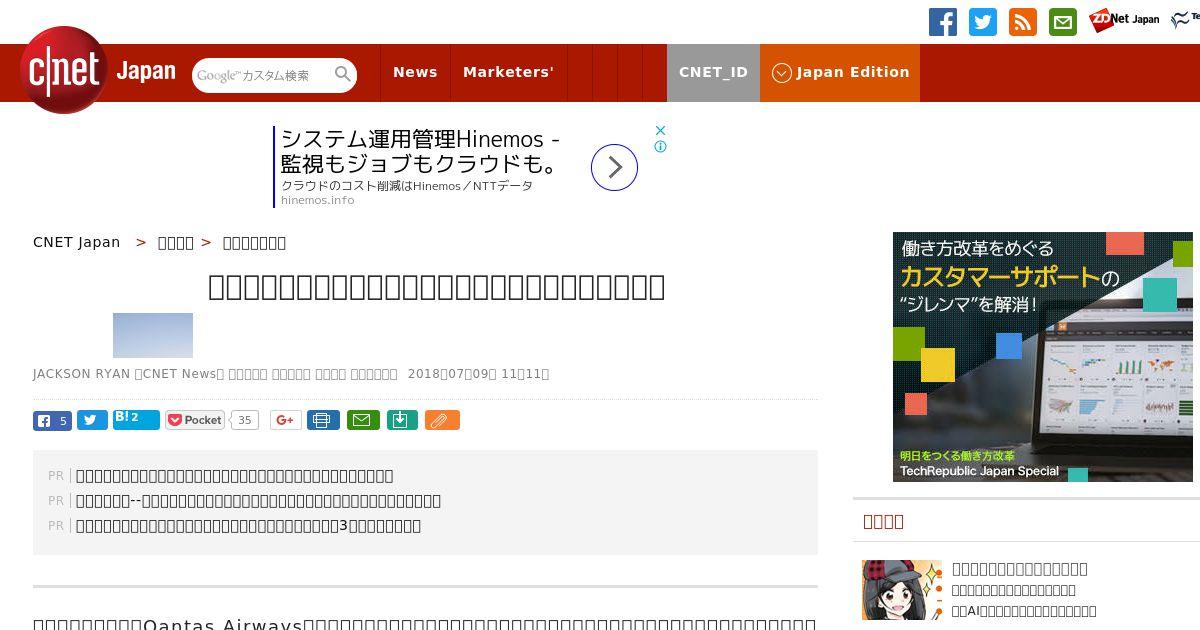Open the Hinemos ad headline
The width and height of the screenshot is (1200, 630).
(x=420, y=151)
